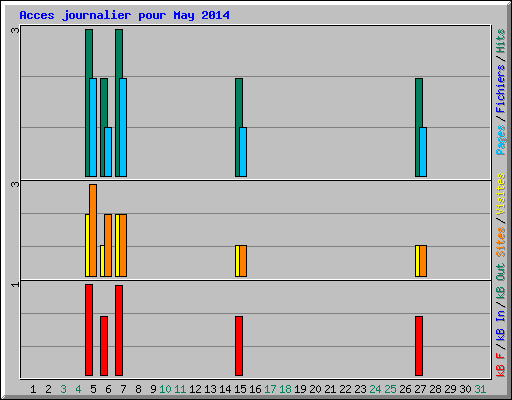Click the green day '11' x-axis label
Viewport: 512px width, 400px height.
180,389
